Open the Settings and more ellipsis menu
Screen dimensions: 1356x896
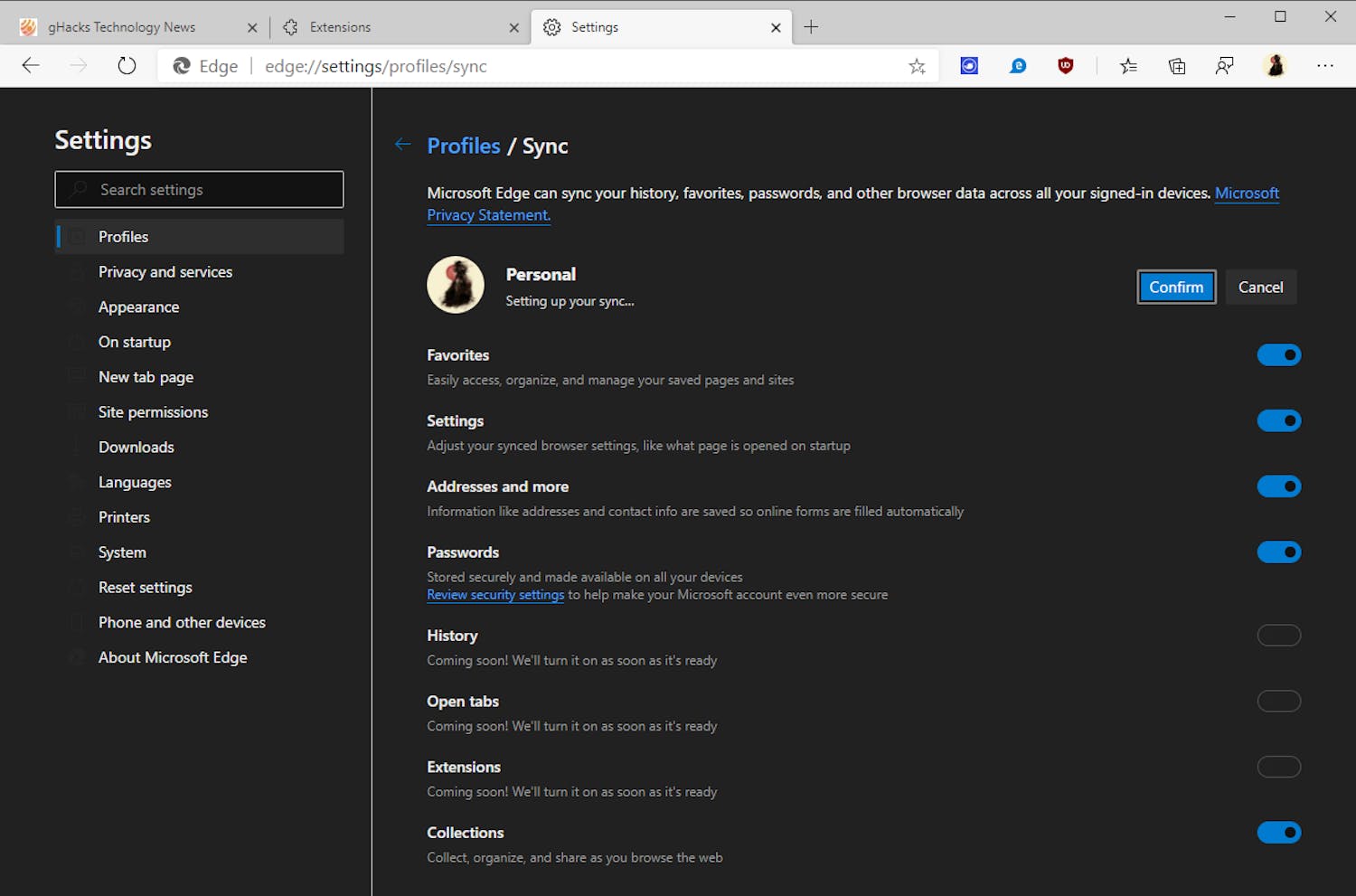coord(1325,65)
